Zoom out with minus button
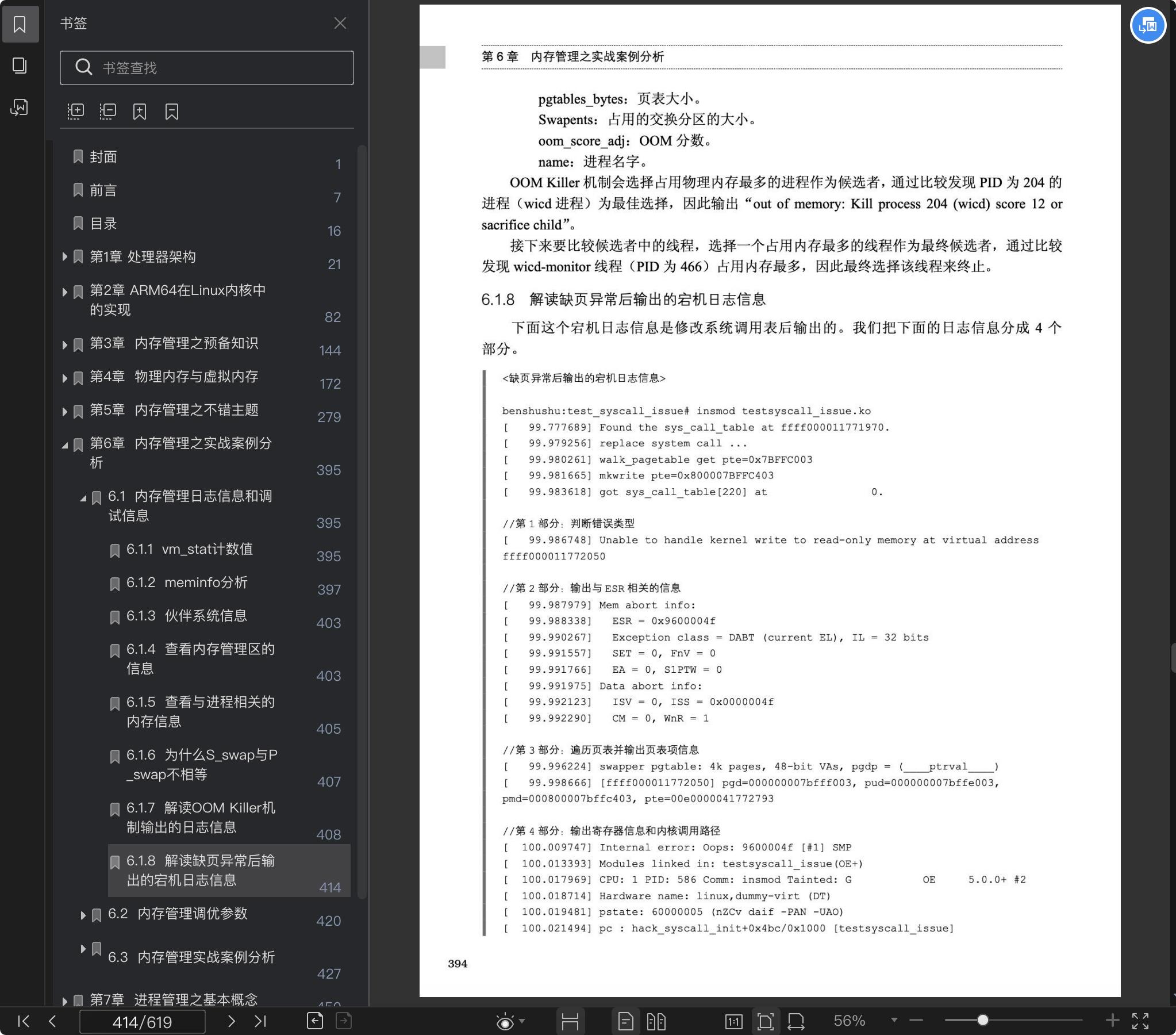Viewport: 1176px width, 1035px height. point(916,1021)
